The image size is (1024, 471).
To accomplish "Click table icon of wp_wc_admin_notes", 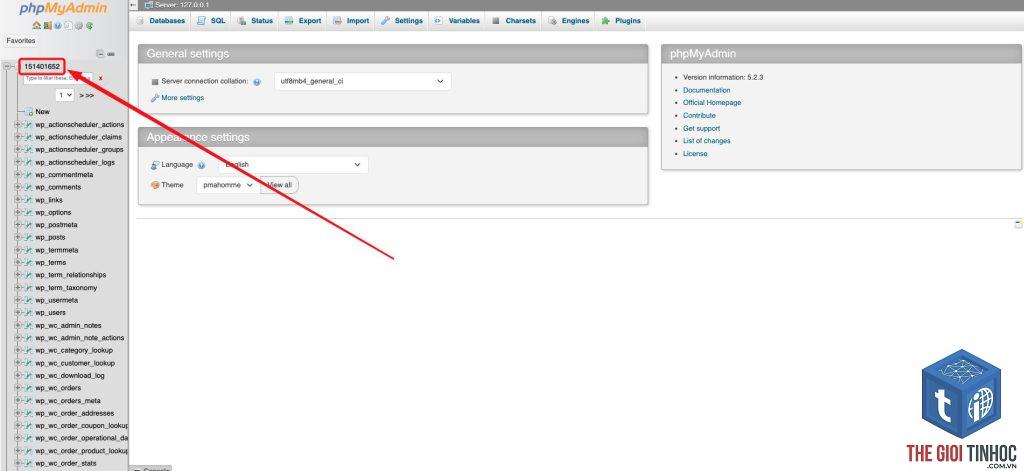I will tap(28, 325).
